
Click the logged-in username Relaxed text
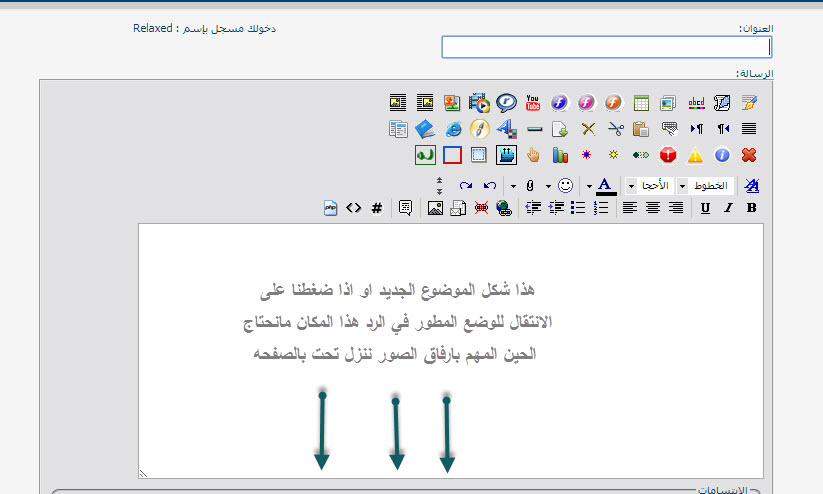coord(153,28)
